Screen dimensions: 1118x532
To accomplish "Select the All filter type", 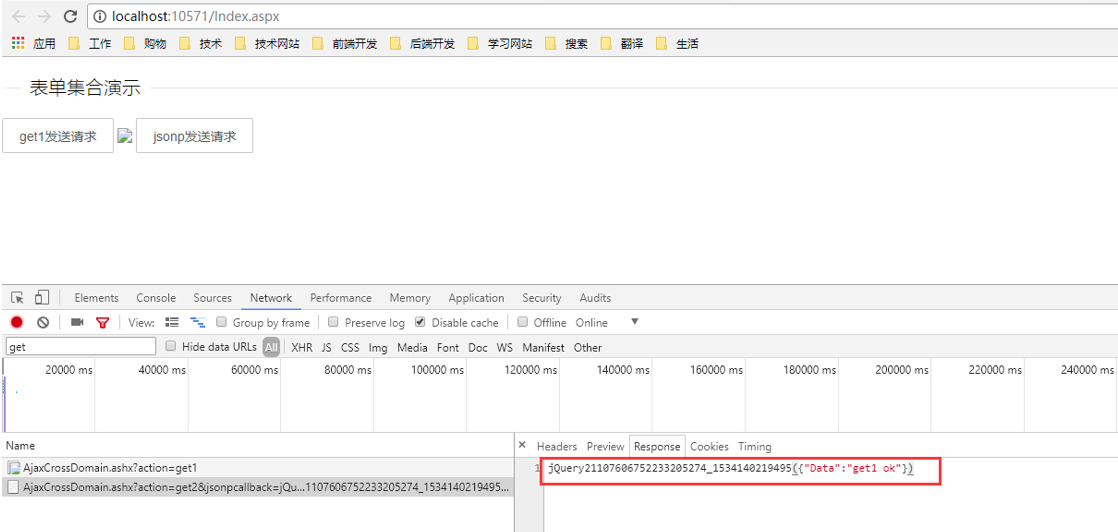I will coord(271,347).
